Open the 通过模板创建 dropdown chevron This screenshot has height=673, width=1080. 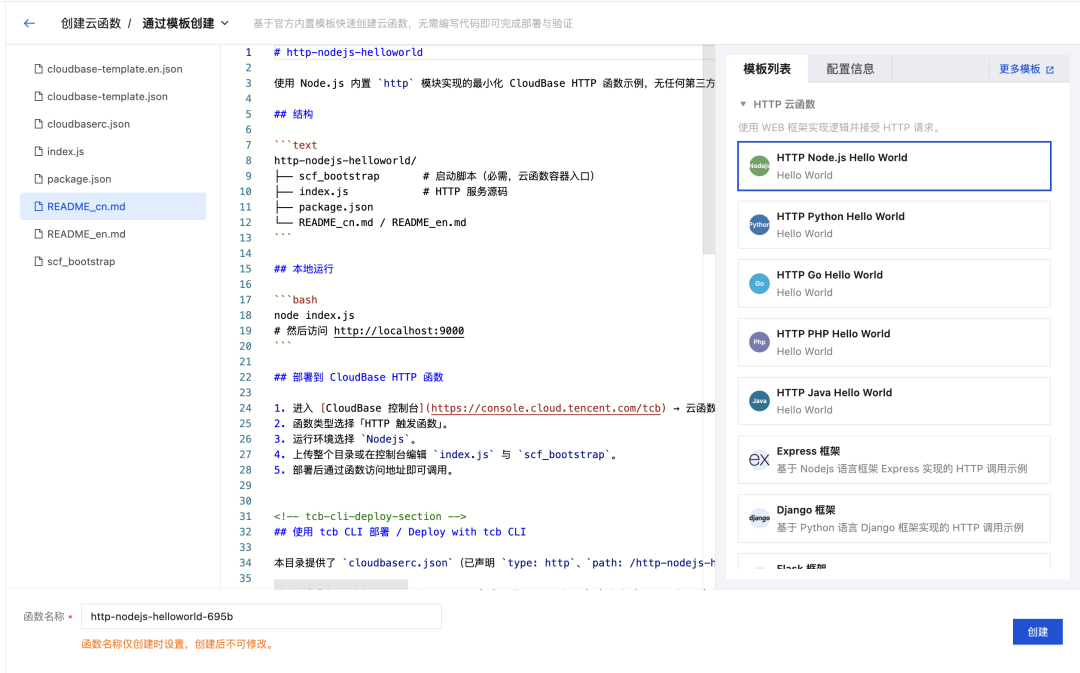[225, 23]
